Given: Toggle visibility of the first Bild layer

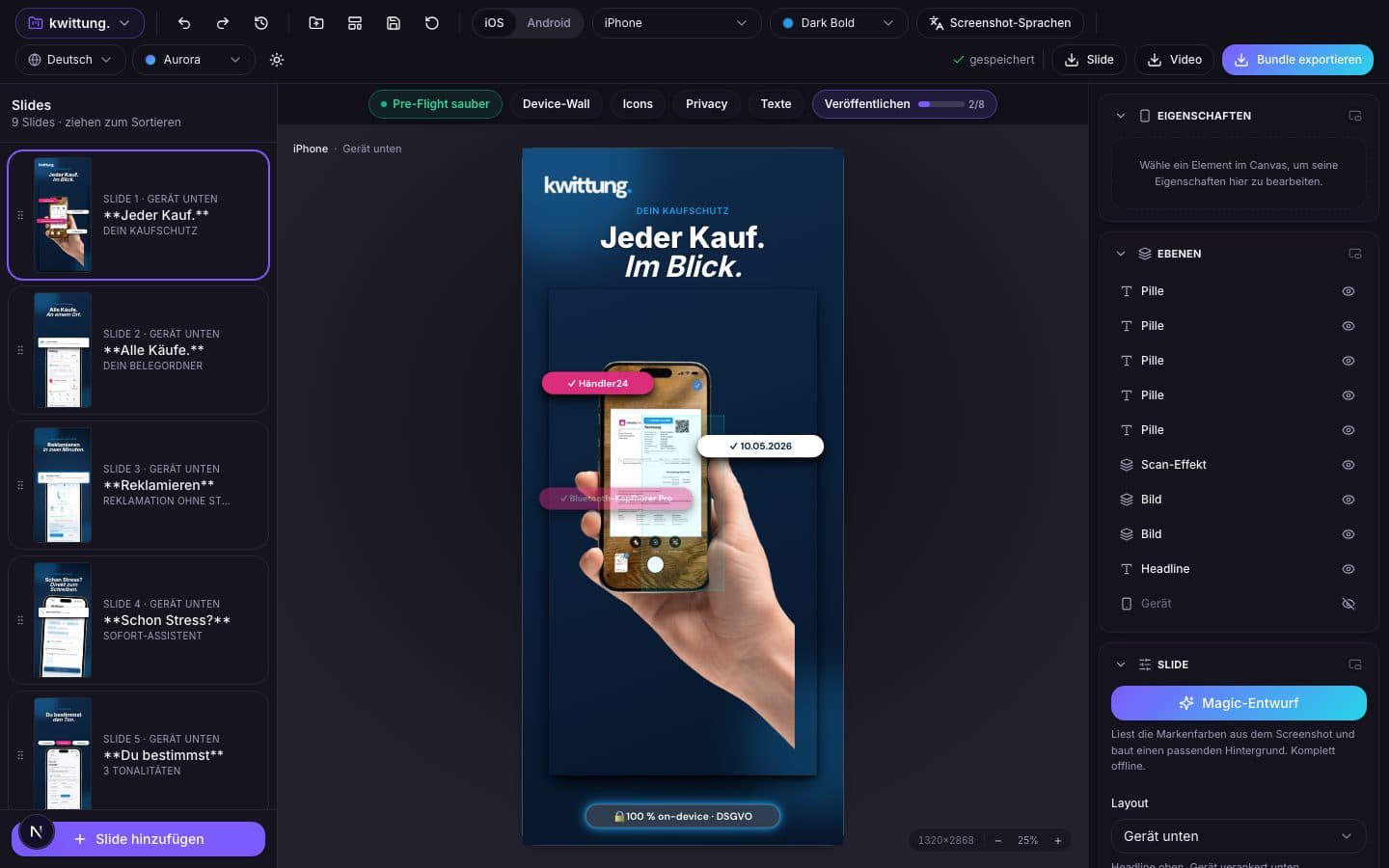Looking at the screenshot, I should tap(1348, 500).
